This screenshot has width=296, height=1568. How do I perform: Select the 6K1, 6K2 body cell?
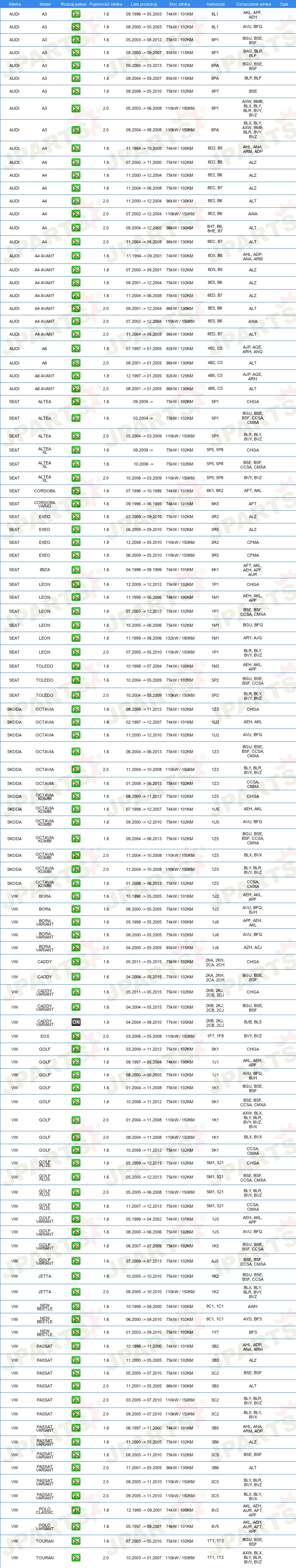(x=215, y=490)
